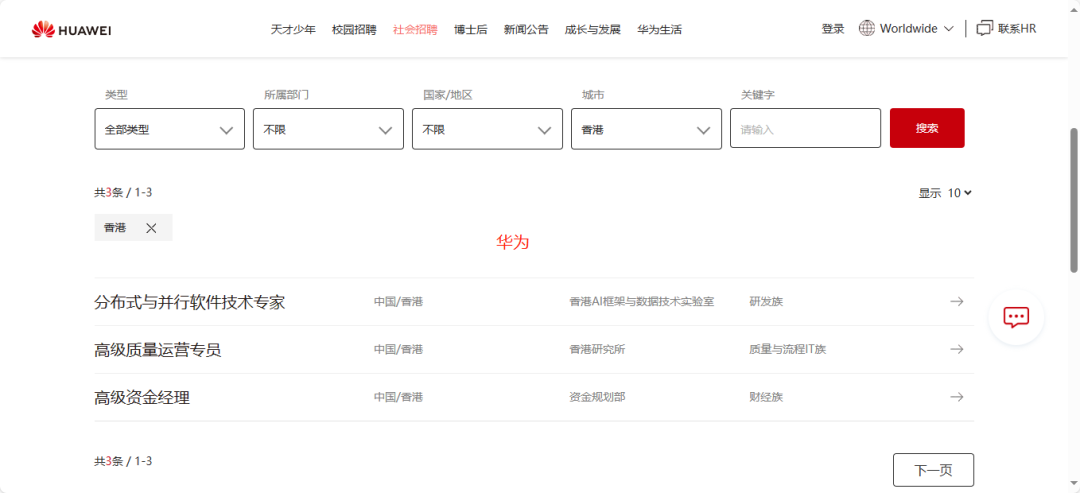The width and height of the screenshot is (1080, 493).
Task: Click the 联系HR text link
Action: coord(1017,29)
